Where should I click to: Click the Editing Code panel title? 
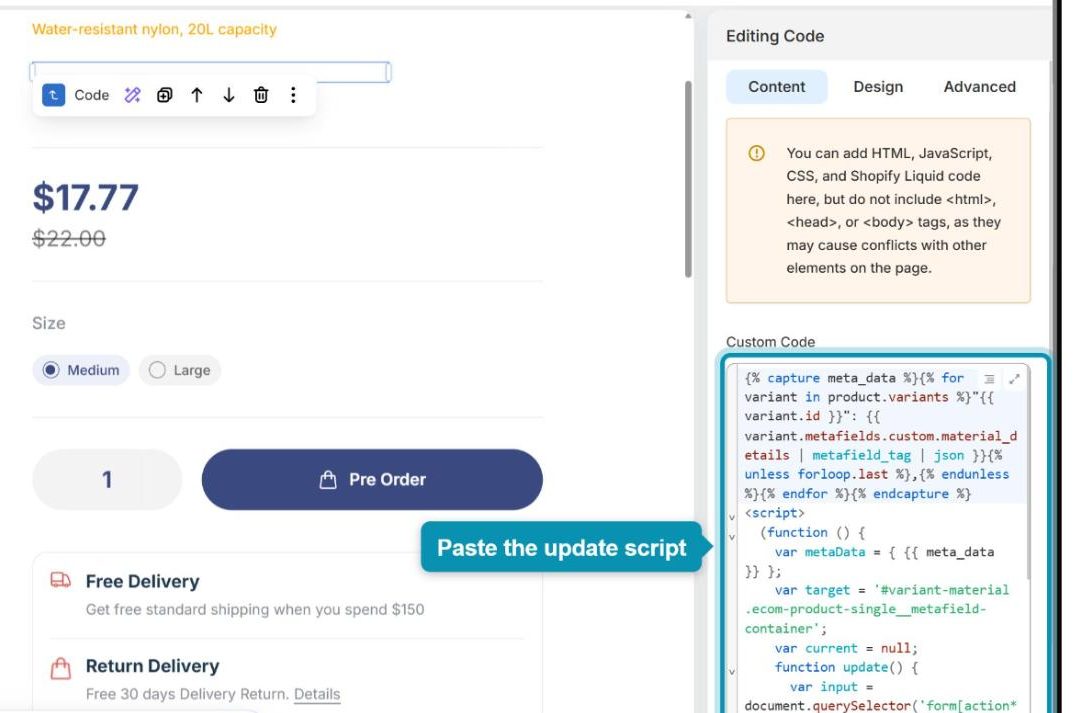(775, 36)
